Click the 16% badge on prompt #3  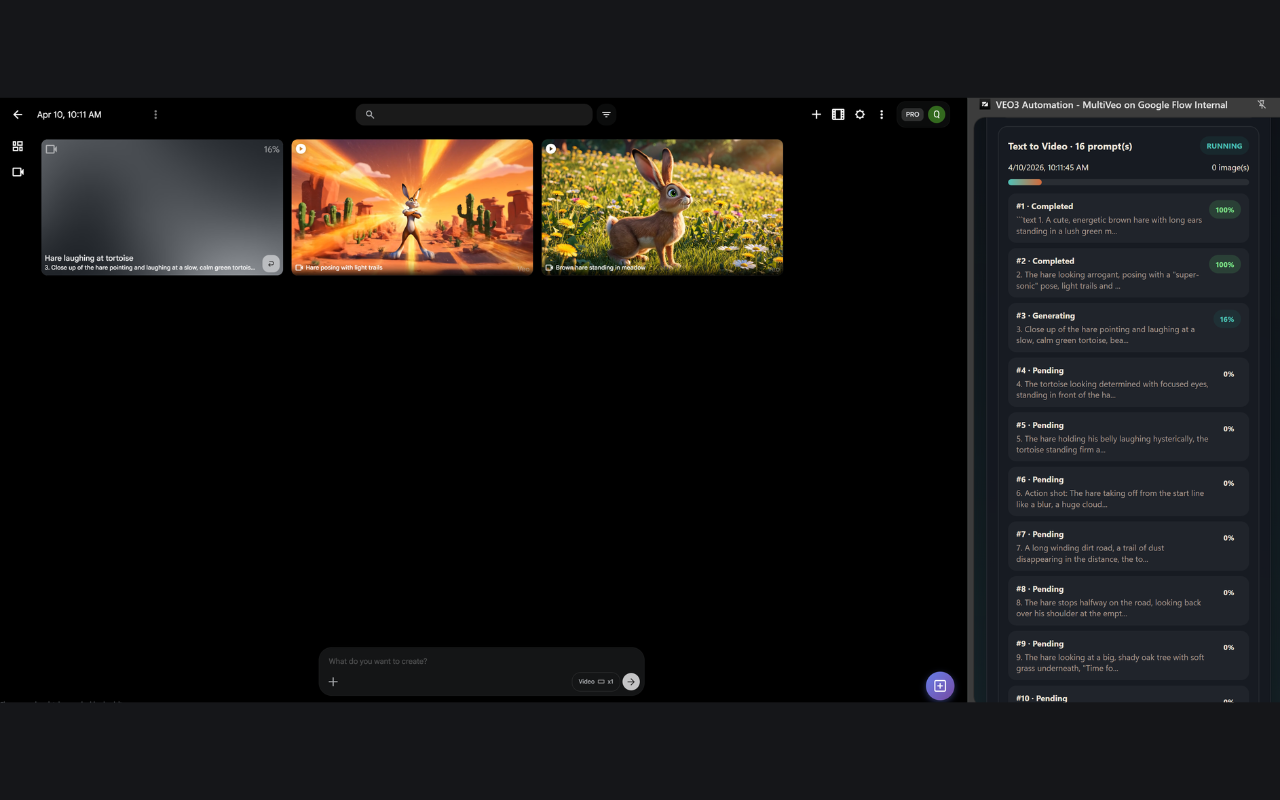click(x=1227, y=319)
